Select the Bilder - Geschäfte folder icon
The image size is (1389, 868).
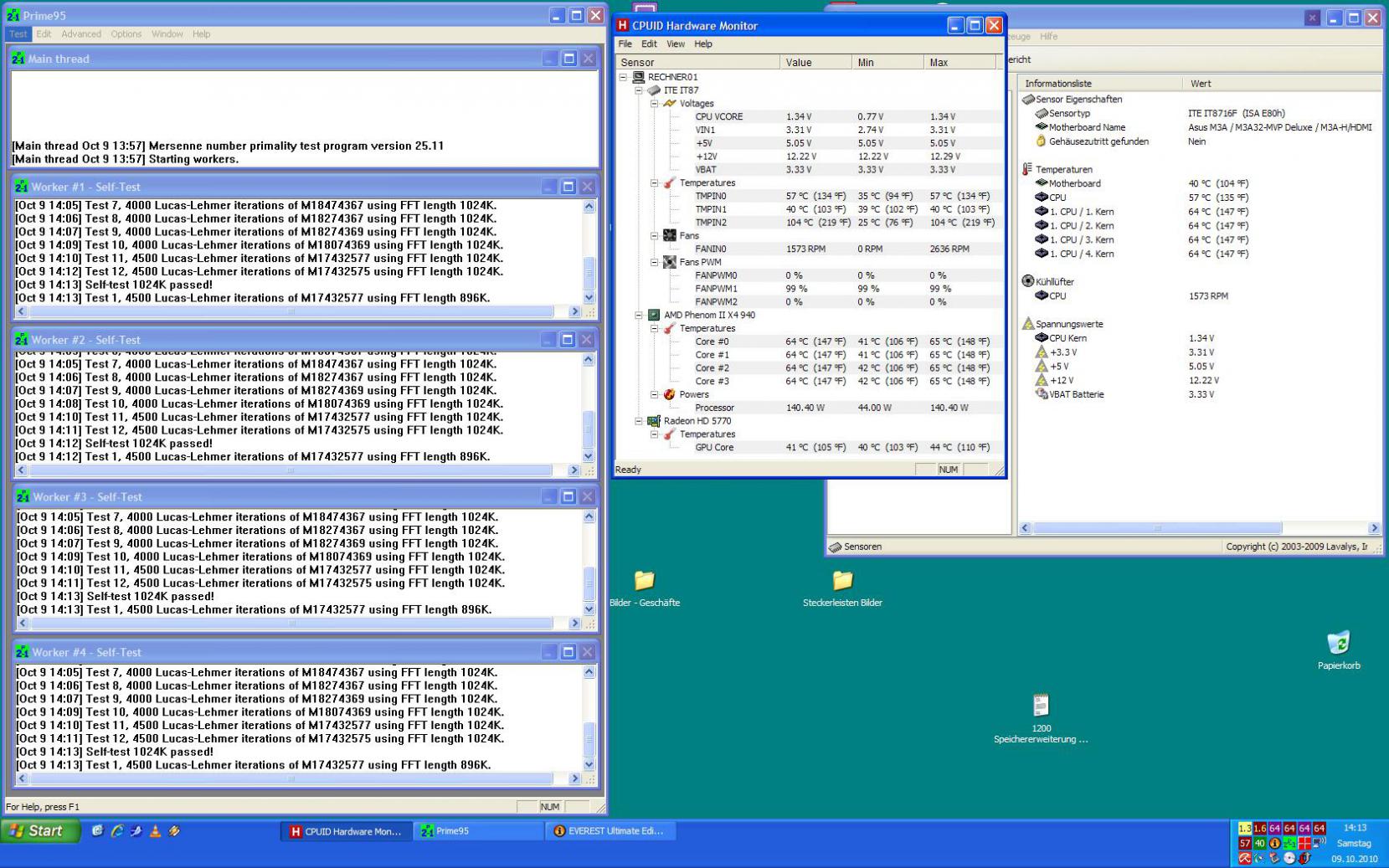coord(644,580)
